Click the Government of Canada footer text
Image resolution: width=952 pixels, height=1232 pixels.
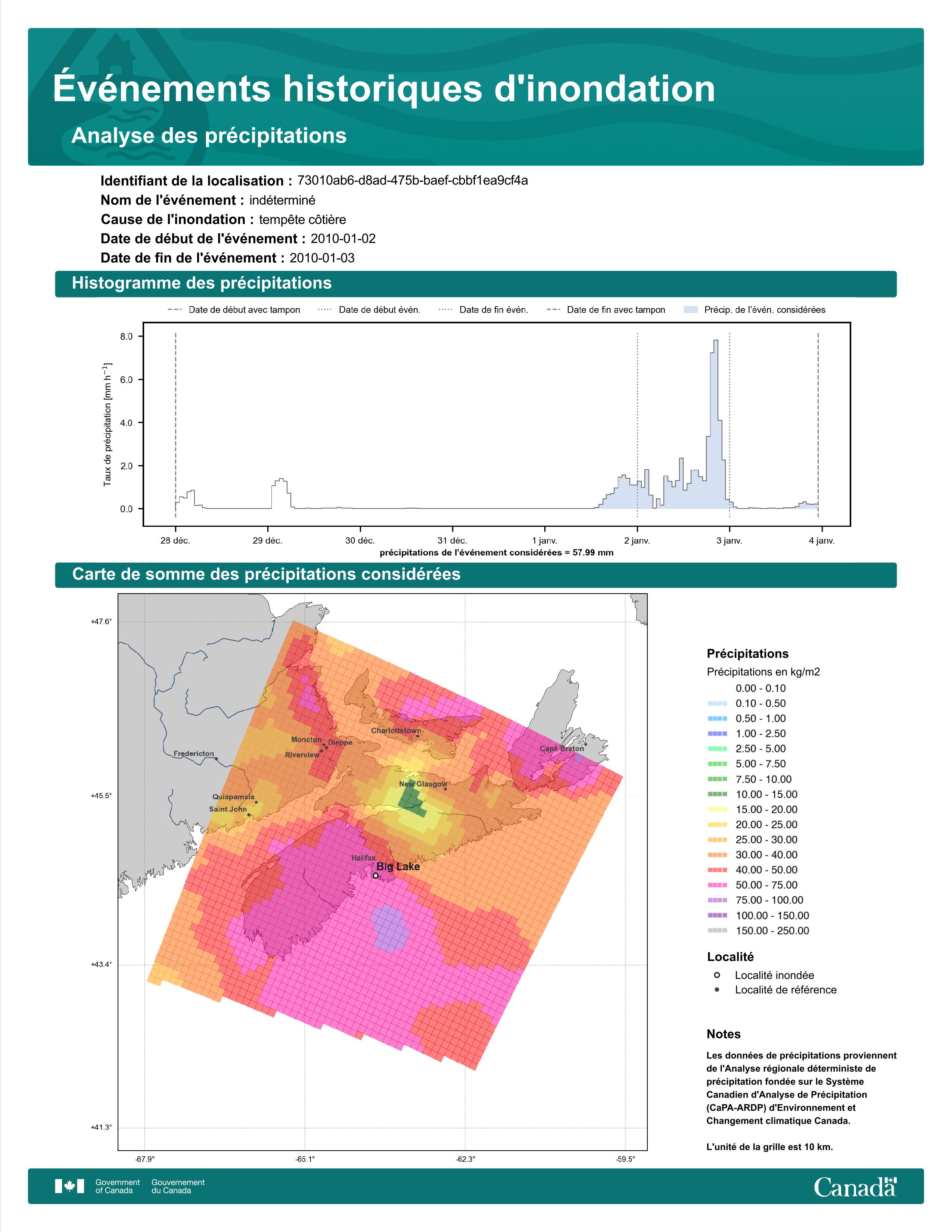click(x=117, y=1186)
